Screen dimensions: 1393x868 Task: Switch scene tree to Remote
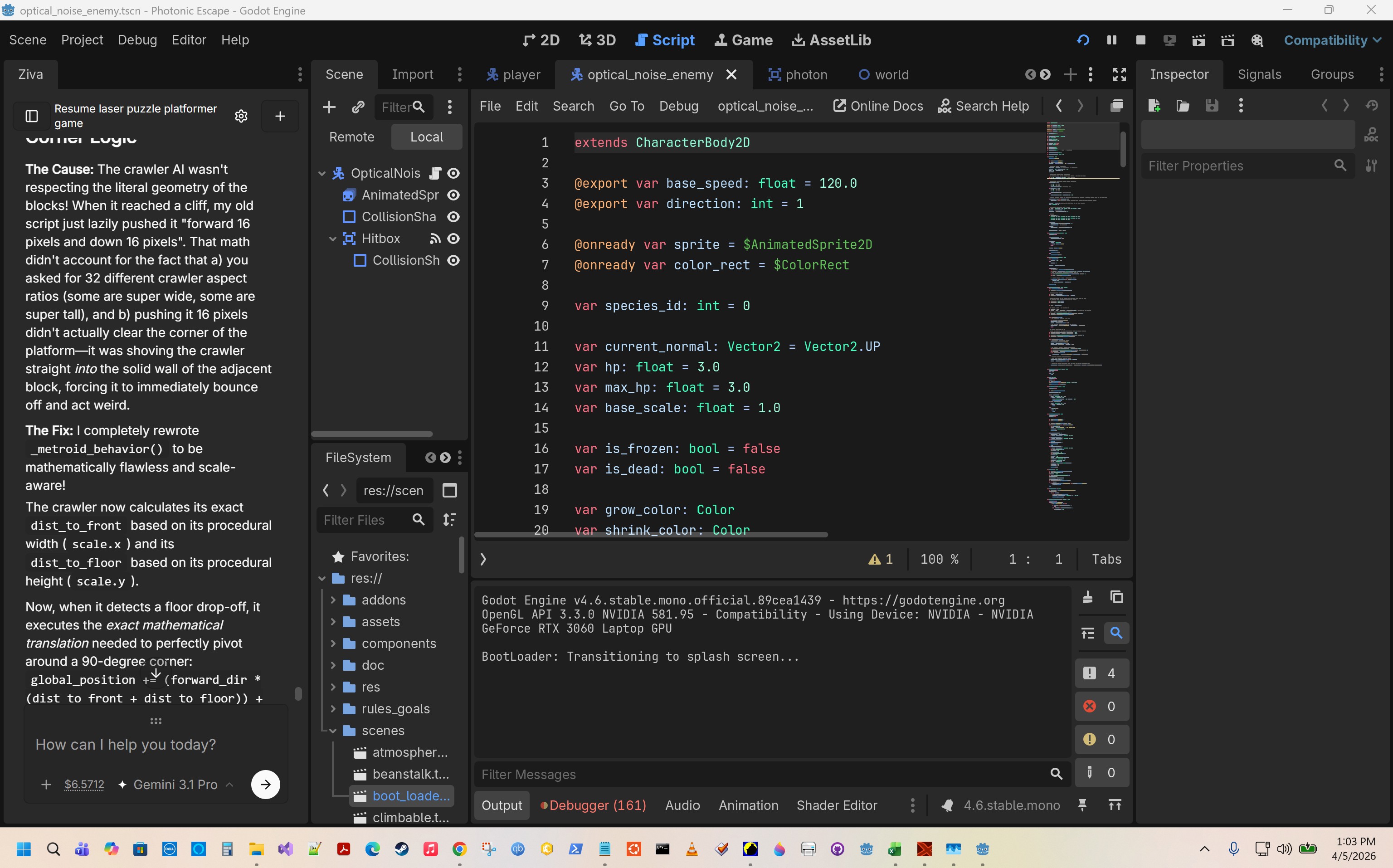tap(351, 137)
